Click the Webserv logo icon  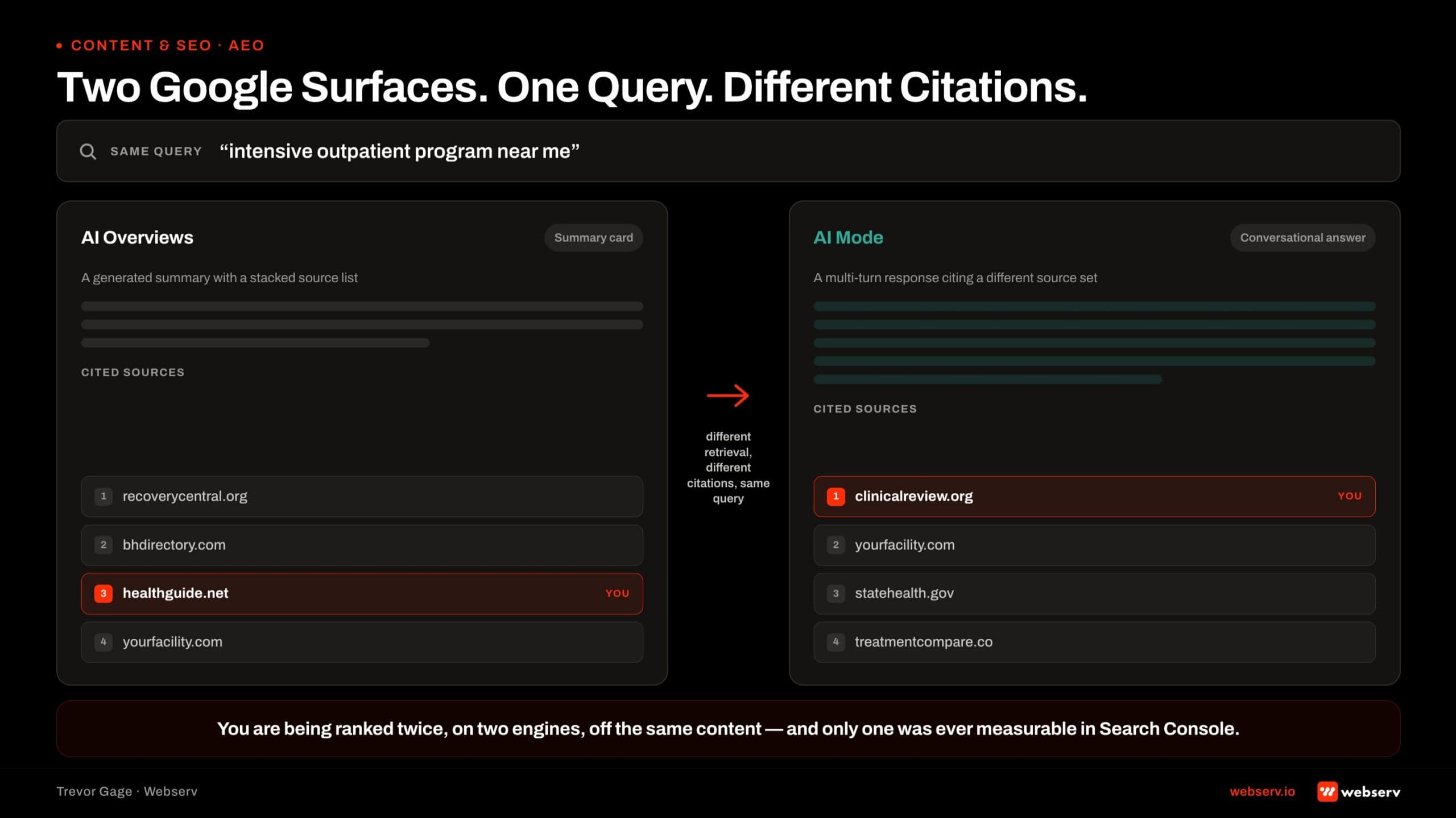pos(1327,791)
